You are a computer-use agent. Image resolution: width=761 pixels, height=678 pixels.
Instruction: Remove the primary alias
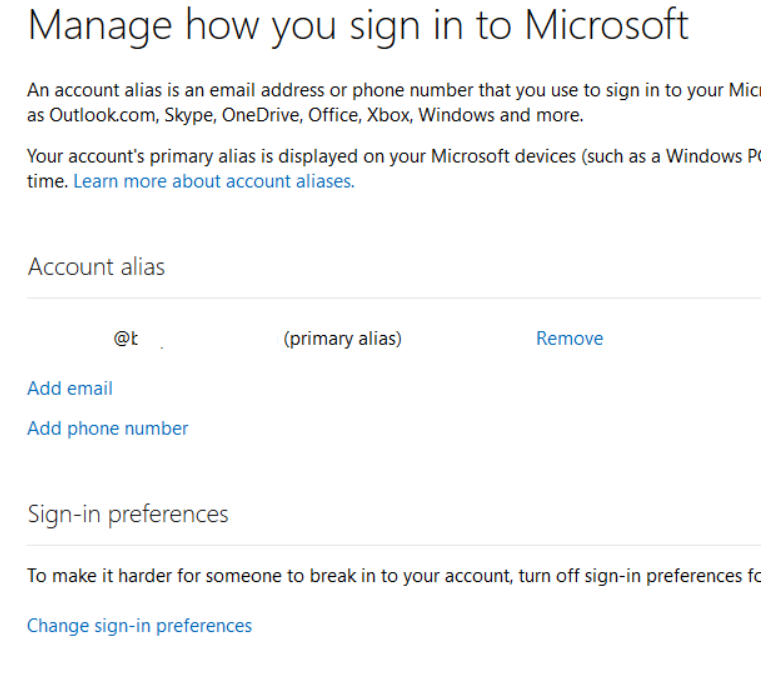[569, 339]
